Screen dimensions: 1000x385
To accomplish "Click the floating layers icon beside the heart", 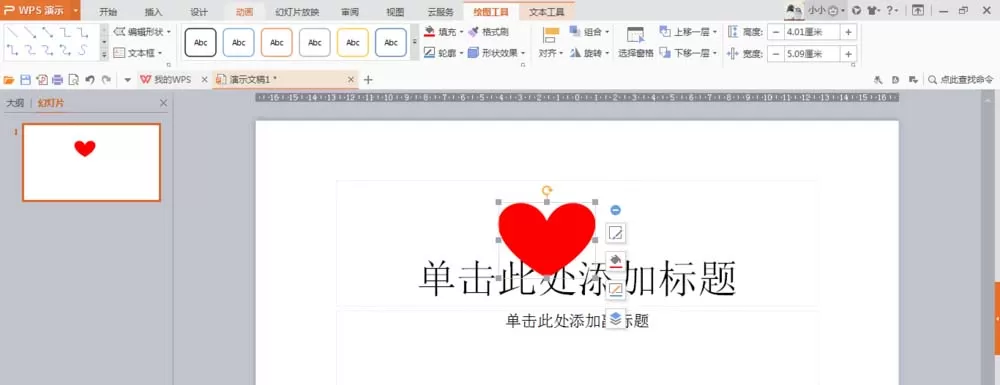I will coord(615,318).
